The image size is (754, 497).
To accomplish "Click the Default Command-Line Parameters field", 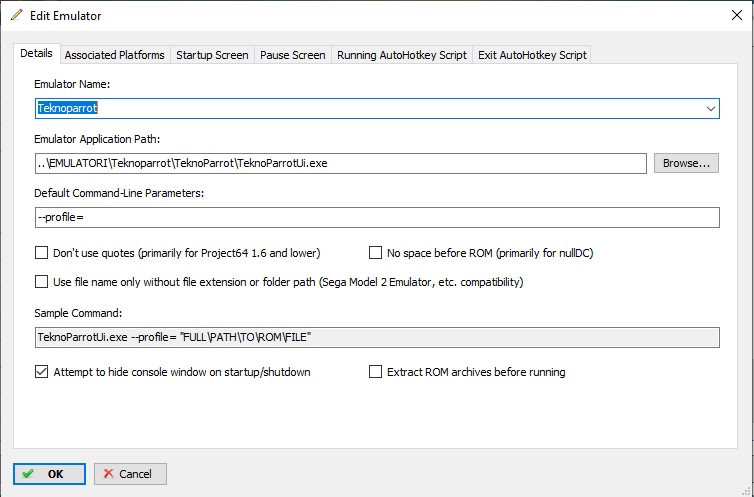I will point(377,217).
